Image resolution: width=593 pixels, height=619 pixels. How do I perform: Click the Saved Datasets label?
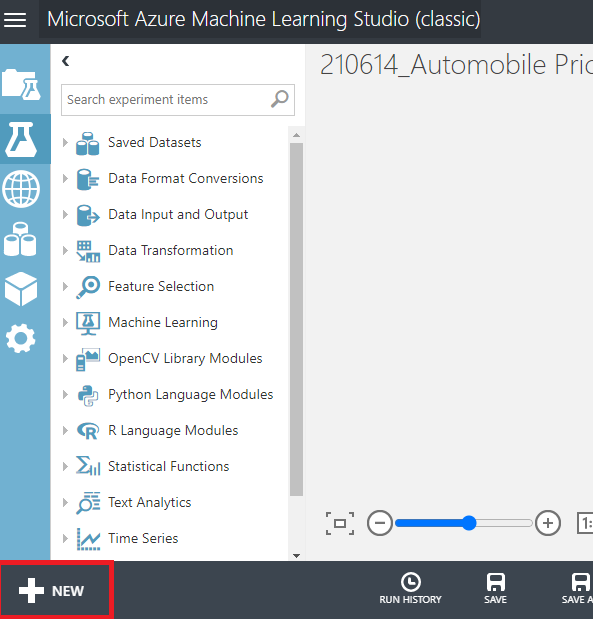154,143
